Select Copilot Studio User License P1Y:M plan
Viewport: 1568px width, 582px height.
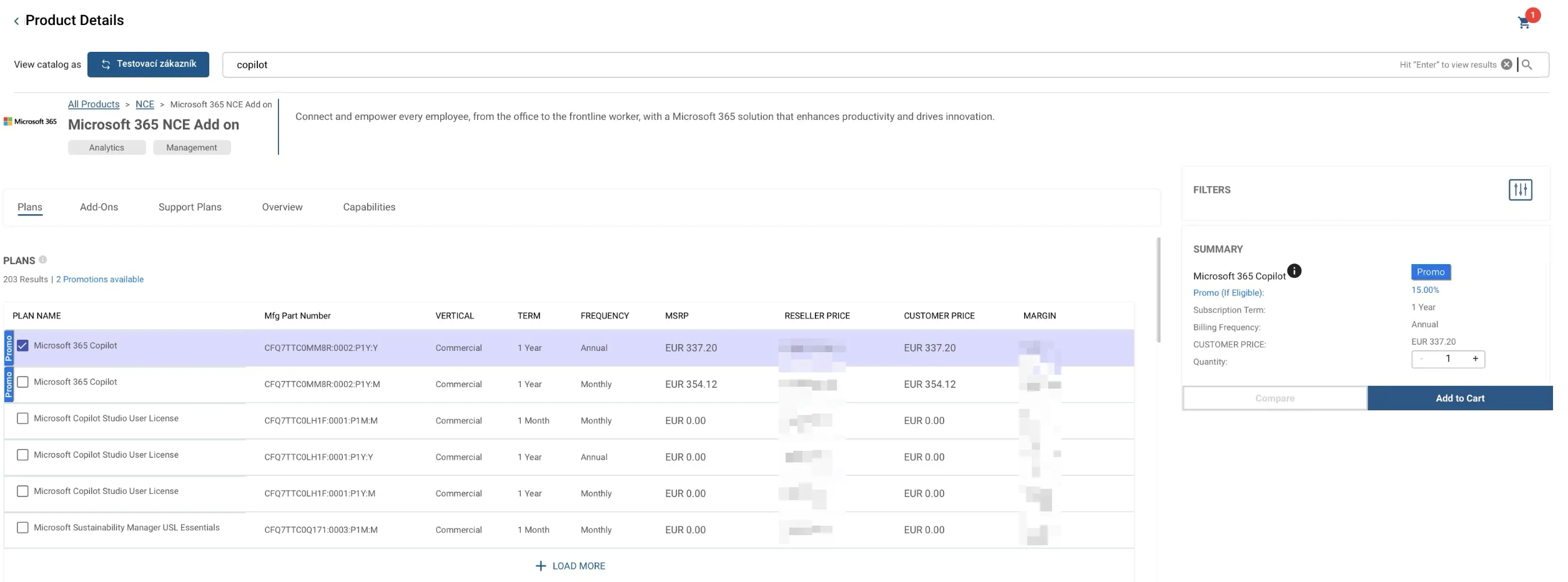22,491
